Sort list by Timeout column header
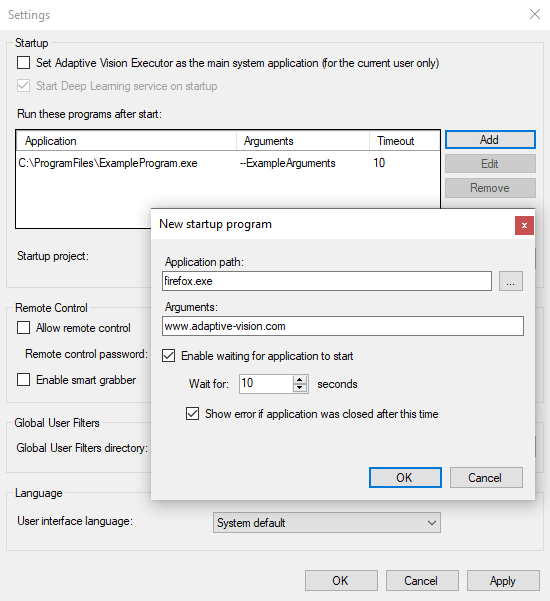 tap(404, 141)
